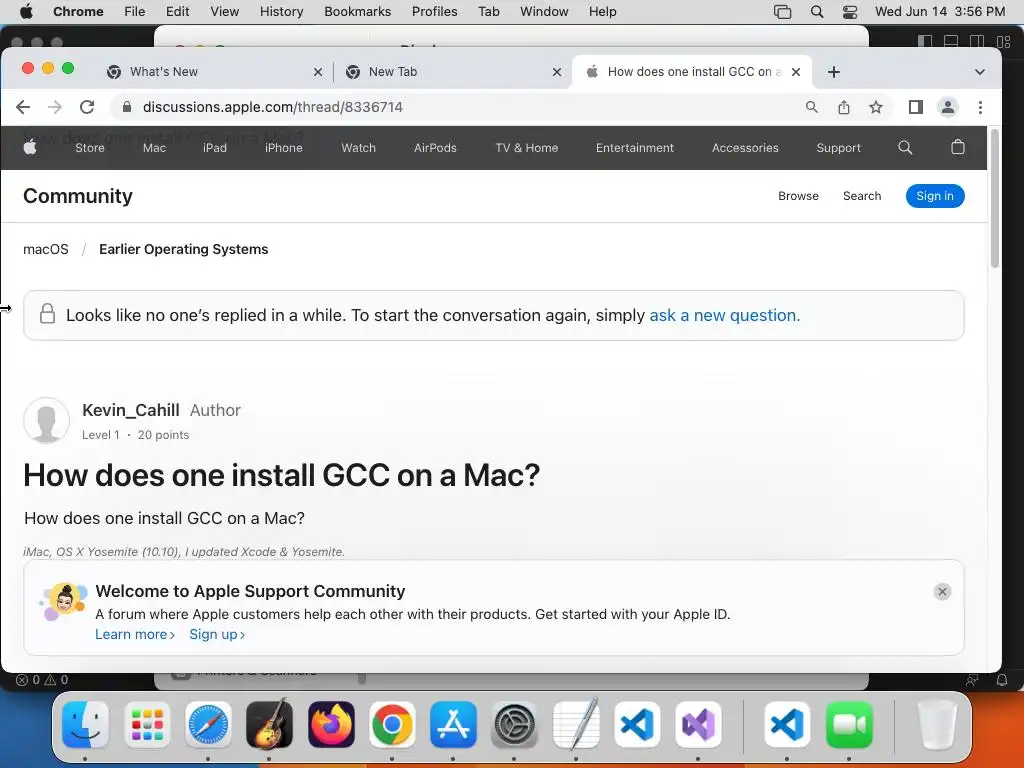Click the page vertical scrollbar thumb

coord(995,199)
